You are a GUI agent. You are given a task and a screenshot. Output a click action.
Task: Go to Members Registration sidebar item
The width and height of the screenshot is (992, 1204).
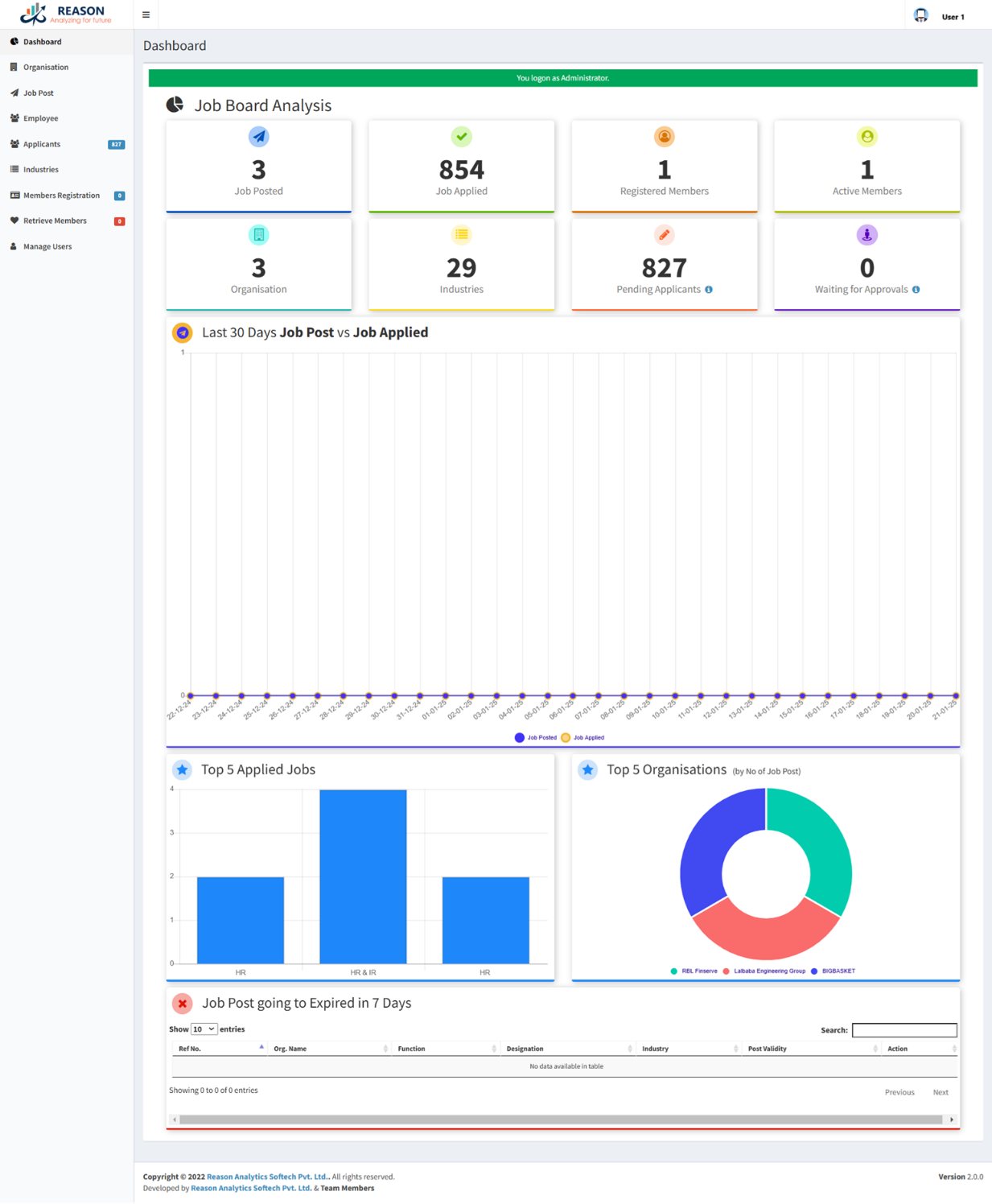(x=61, y=196)
